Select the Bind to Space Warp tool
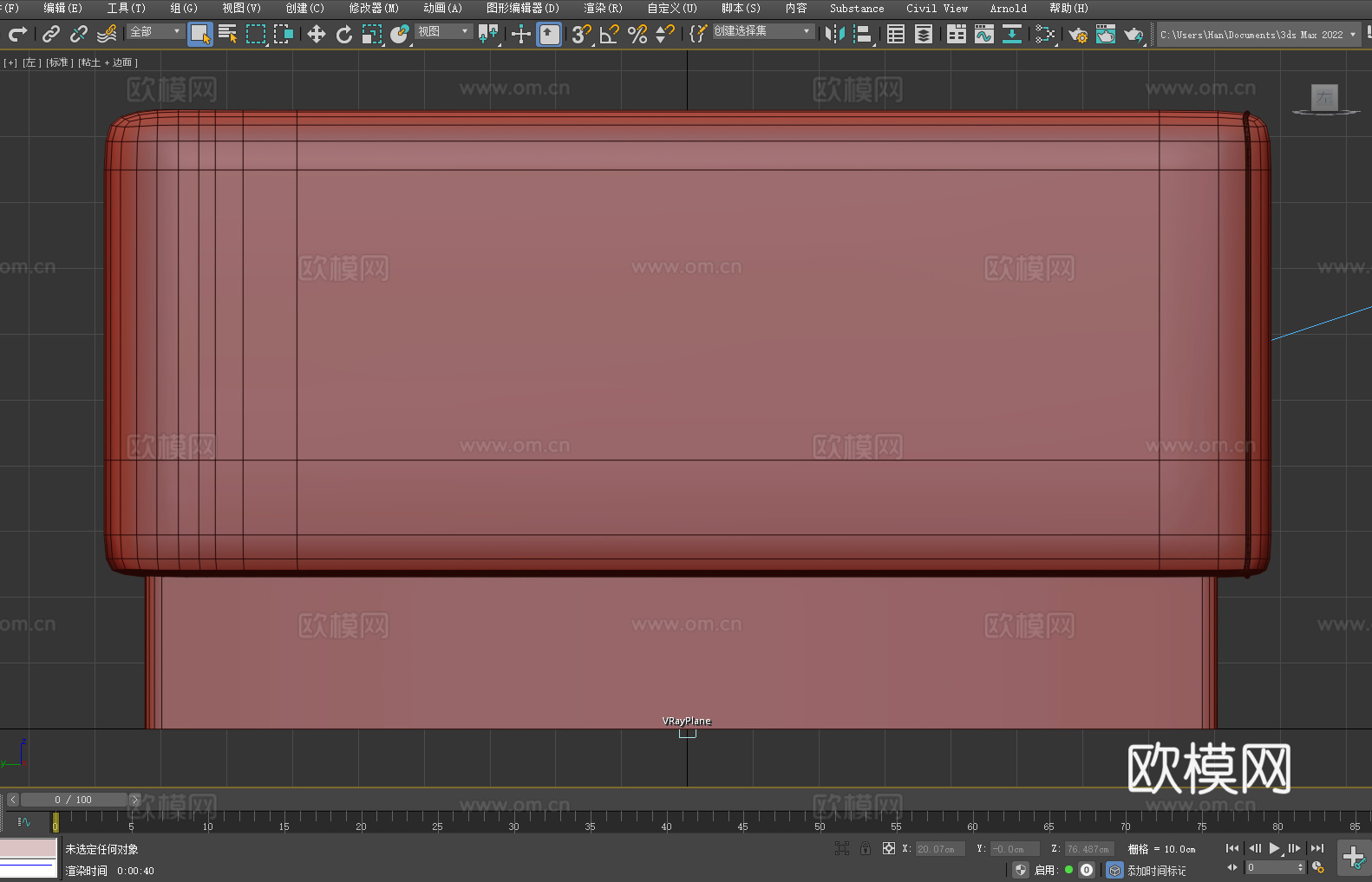The width and height of the screenshot is (1372, 882). point(107,34)
